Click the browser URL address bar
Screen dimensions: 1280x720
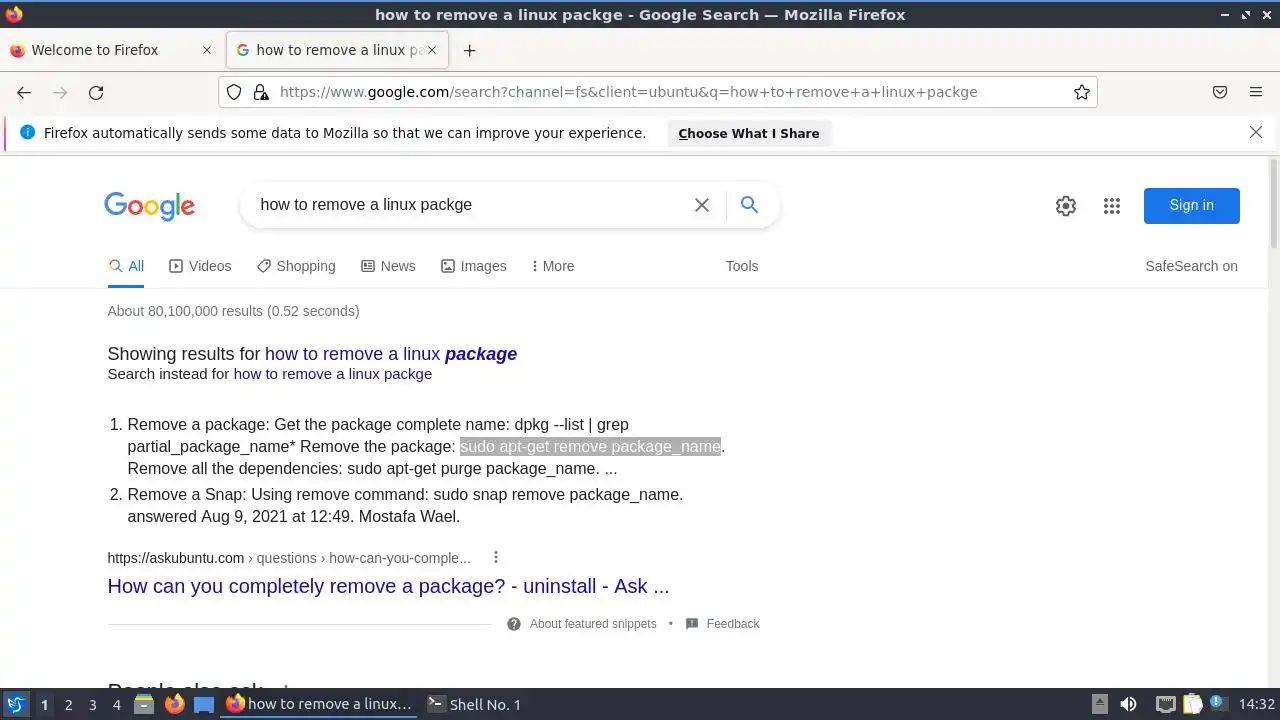click(x=660, y=92)
